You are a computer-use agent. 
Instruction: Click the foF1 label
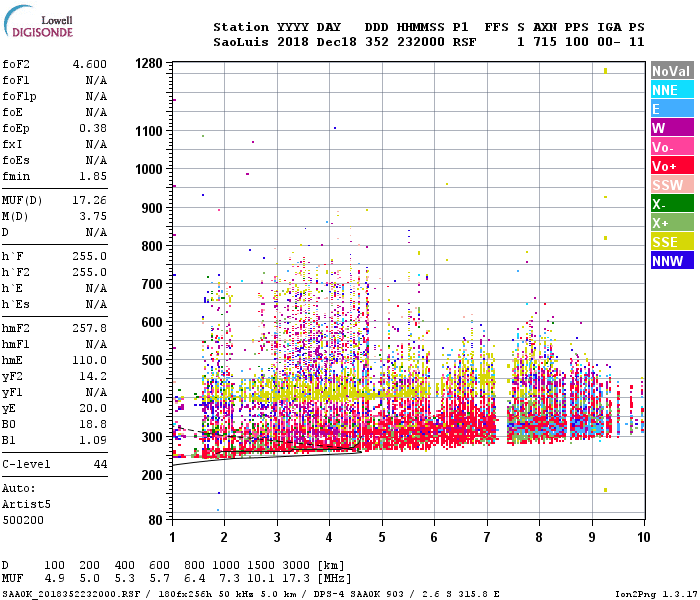16,80
